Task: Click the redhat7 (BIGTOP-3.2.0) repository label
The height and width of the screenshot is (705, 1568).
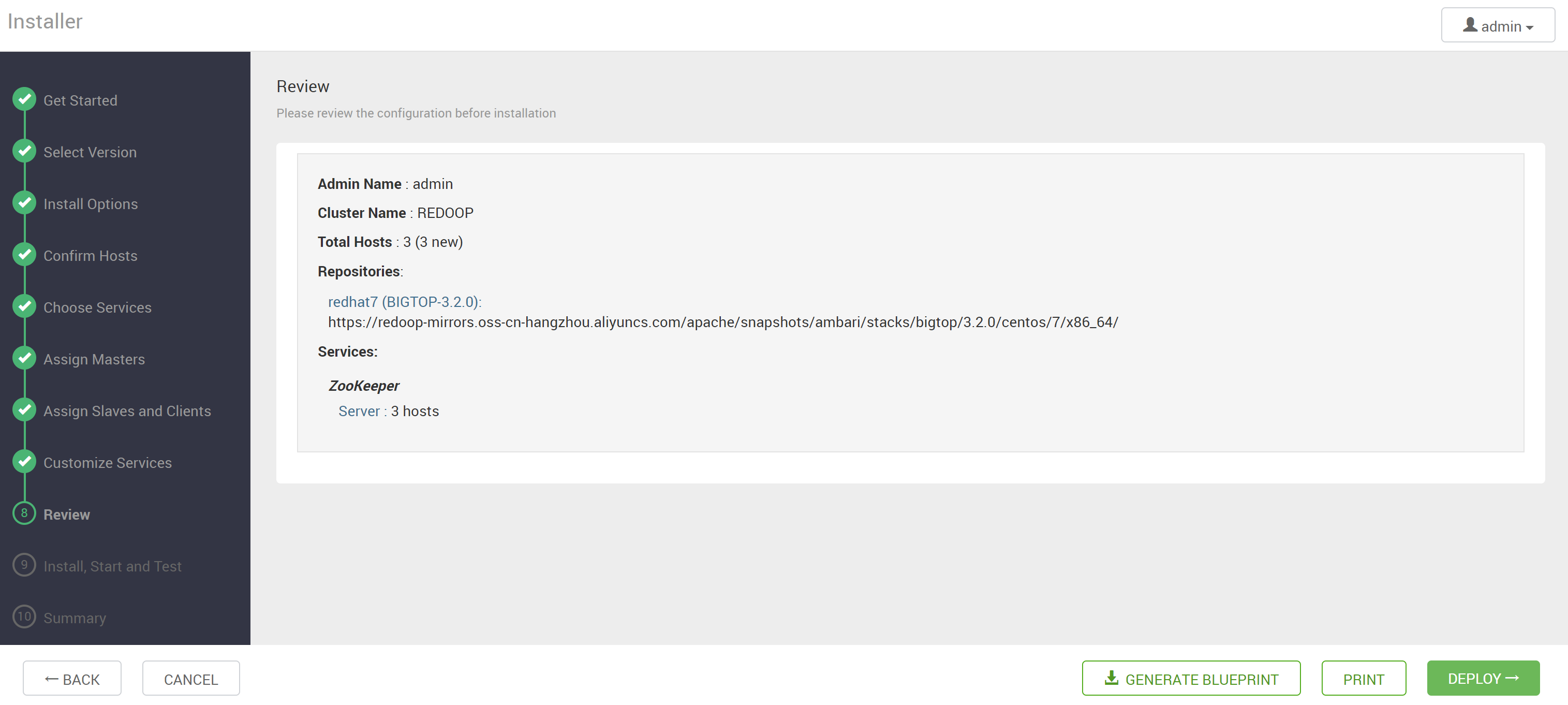Action: 405,302
